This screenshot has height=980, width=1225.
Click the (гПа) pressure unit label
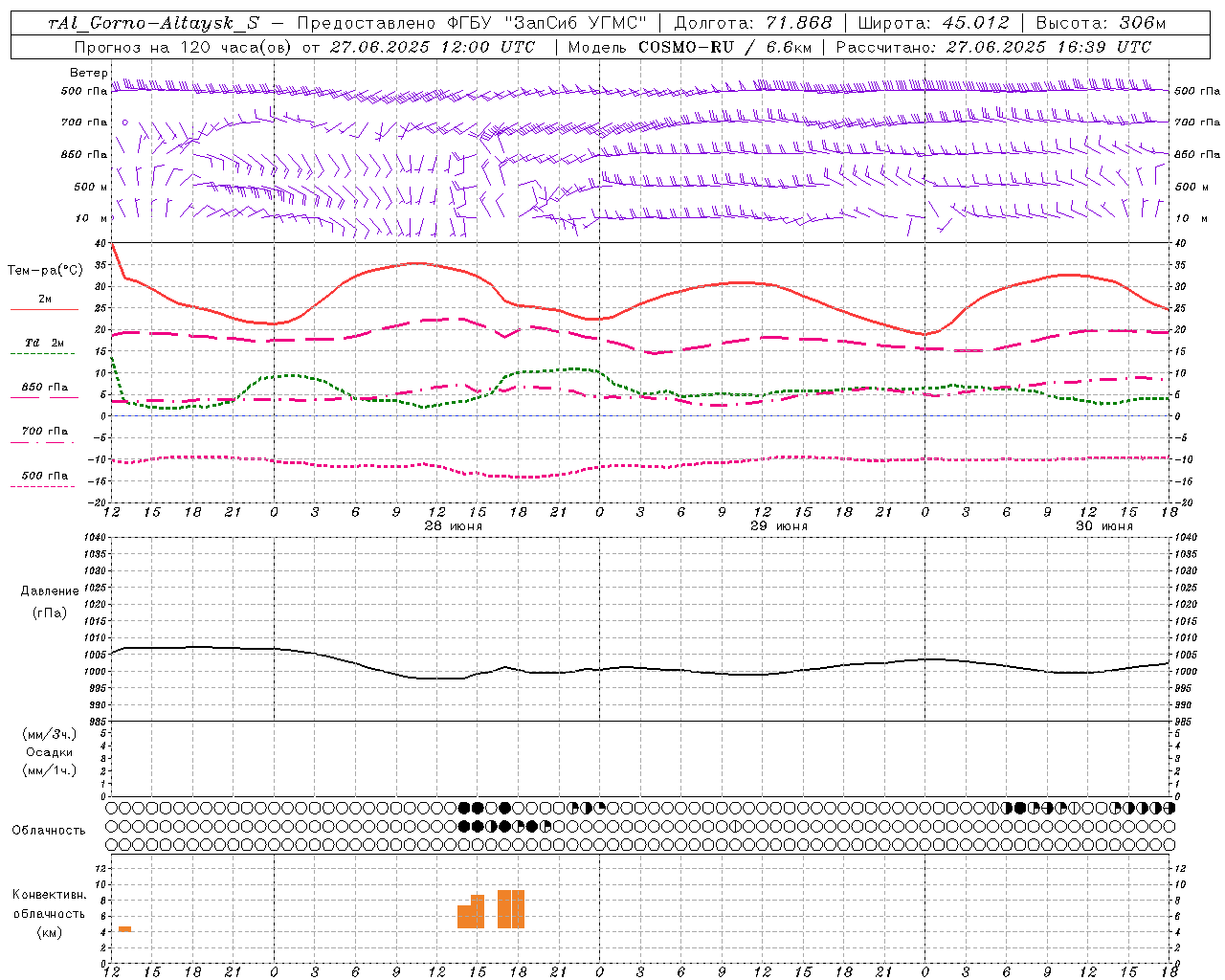pos(50,612)
